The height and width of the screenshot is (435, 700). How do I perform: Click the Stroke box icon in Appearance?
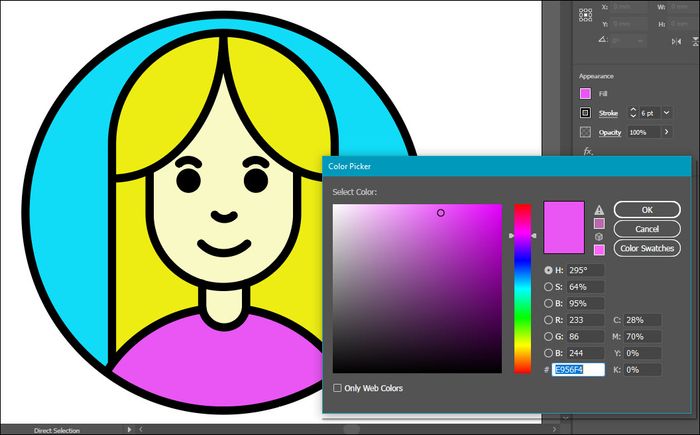click(585, 113)
